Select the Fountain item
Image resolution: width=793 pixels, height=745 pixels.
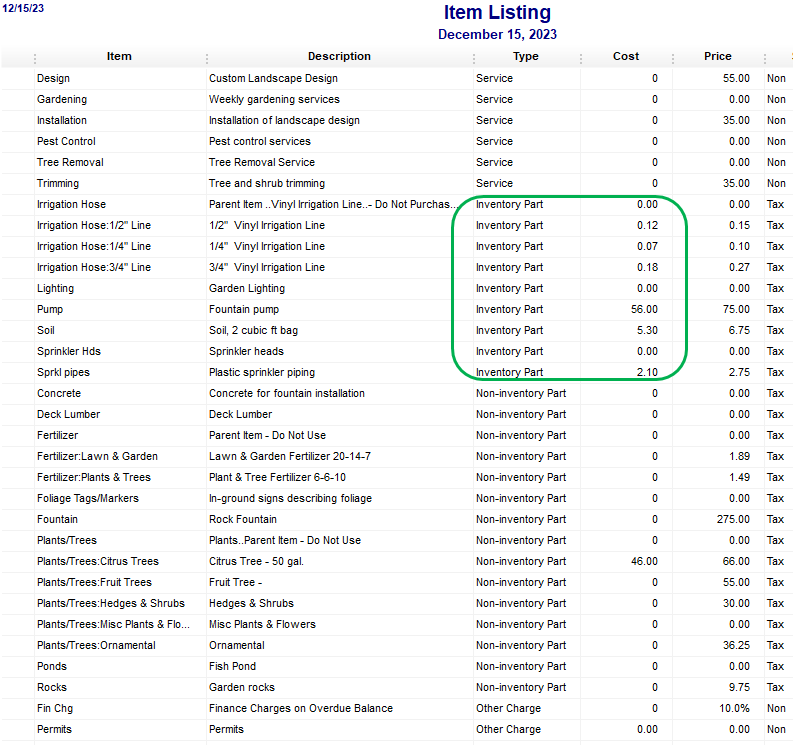click(57, 519)
